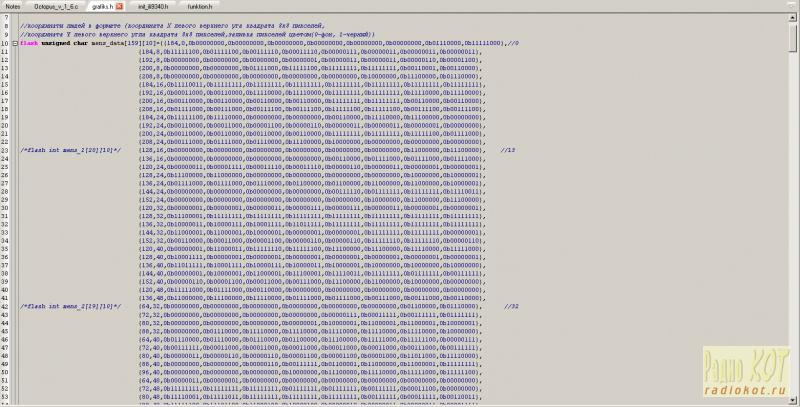This screenshot has height=407, width=800.
Task: Open the Octopus_v_1_6.c file tab
Action: [56, 6]
